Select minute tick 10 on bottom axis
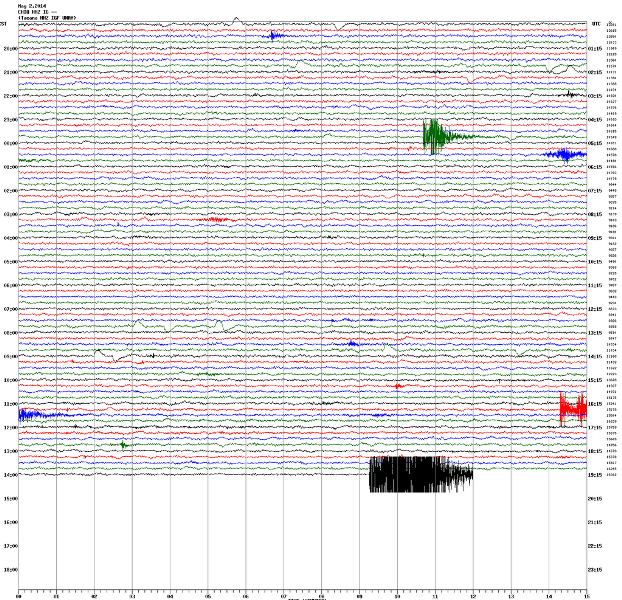Screen dimensions: 622x600 tap(397, 593)
